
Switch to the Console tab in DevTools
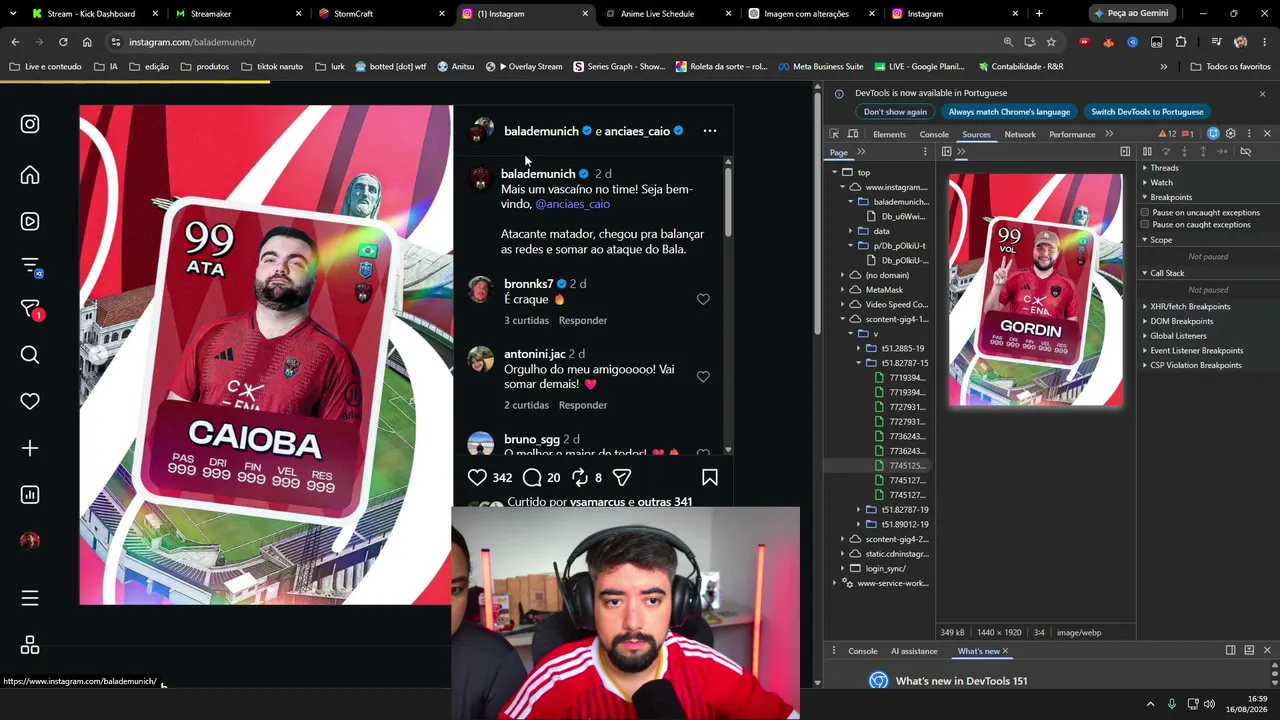pyautogui.click(x=934, y=134)
